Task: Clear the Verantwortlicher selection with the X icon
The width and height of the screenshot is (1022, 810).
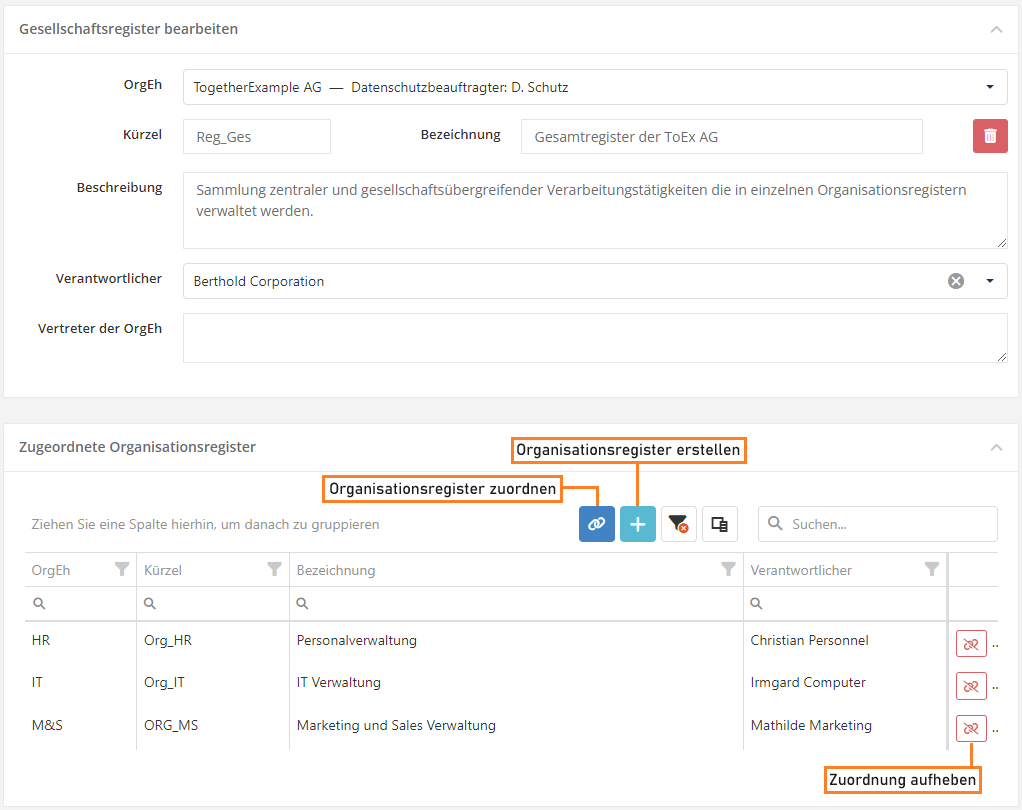Action: click(x=956, y=281)
